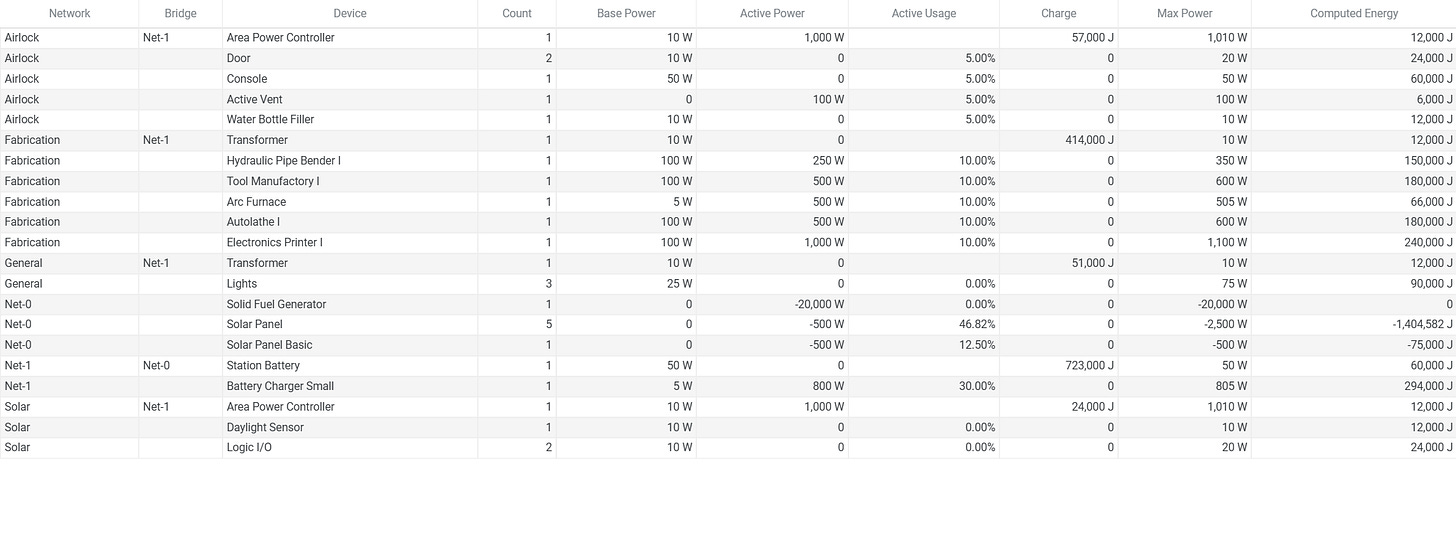Viewport: 1456px width, 546px height.
Task: Sort by the Network column header
Action: 69,14
